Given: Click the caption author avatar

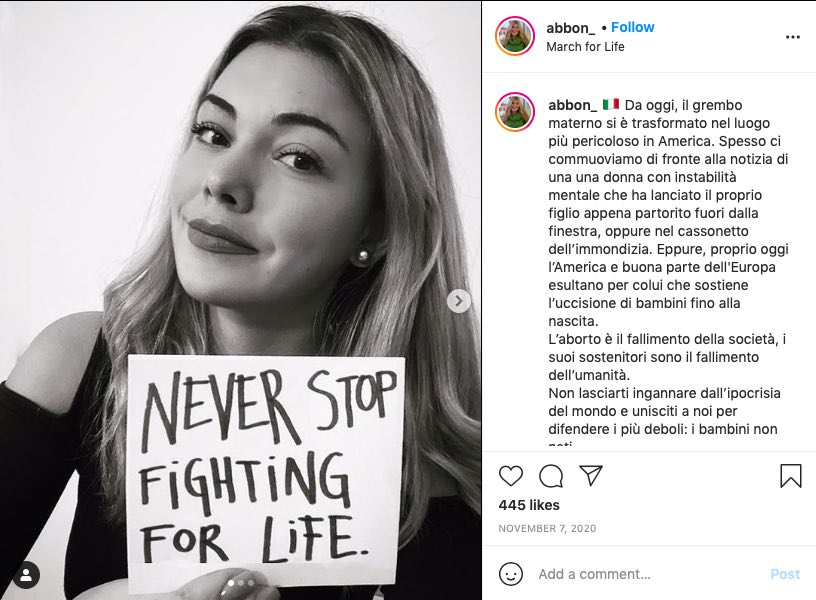Looking at the screenshot, I should point(515,112).
